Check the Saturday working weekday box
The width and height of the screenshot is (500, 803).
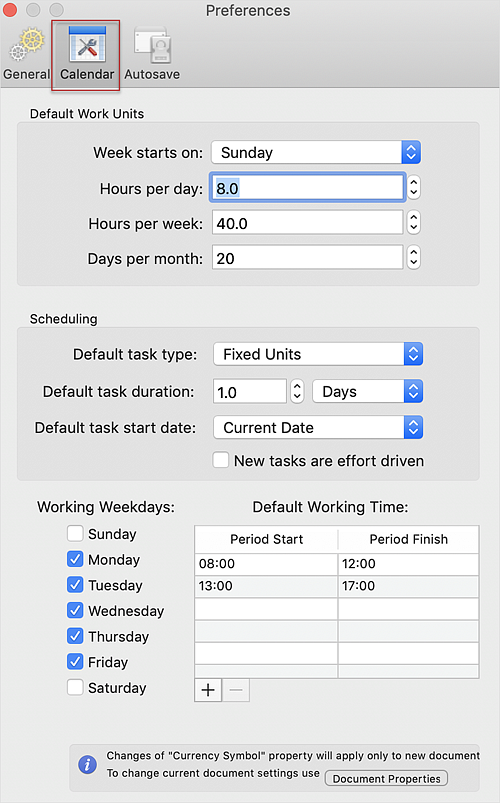point(75,687)
